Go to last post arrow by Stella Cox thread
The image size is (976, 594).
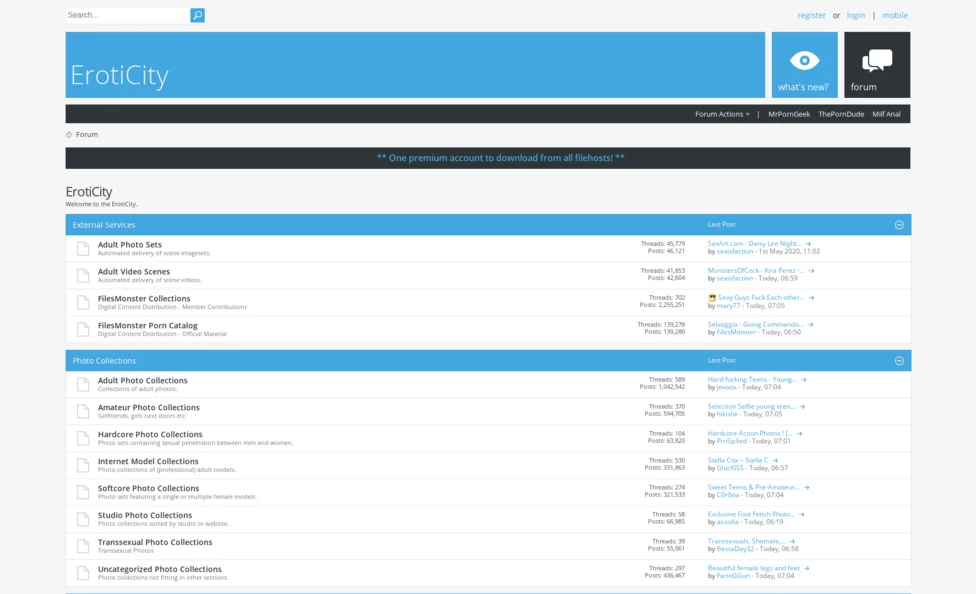775,461
